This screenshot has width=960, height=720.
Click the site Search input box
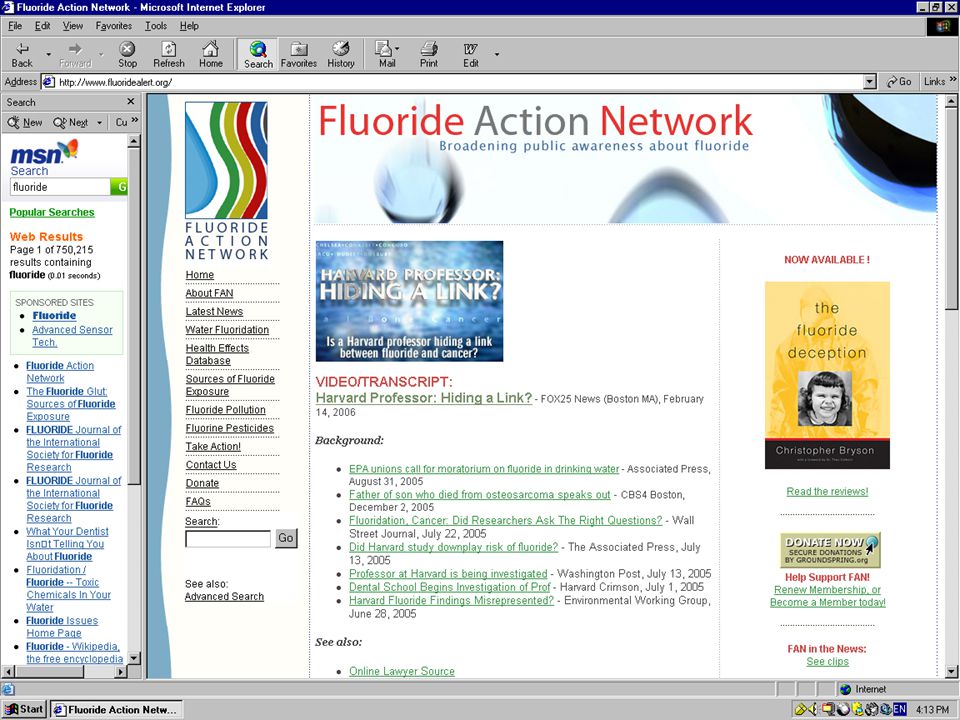(x=228, y=539)
